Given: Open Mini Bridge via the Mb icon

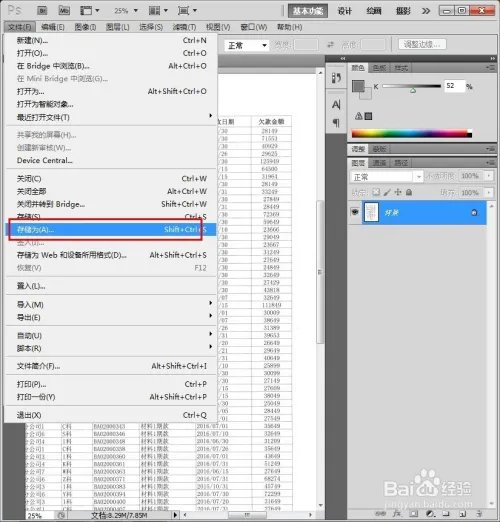Looking at the screenshot, I should click(x=64, y=11).
